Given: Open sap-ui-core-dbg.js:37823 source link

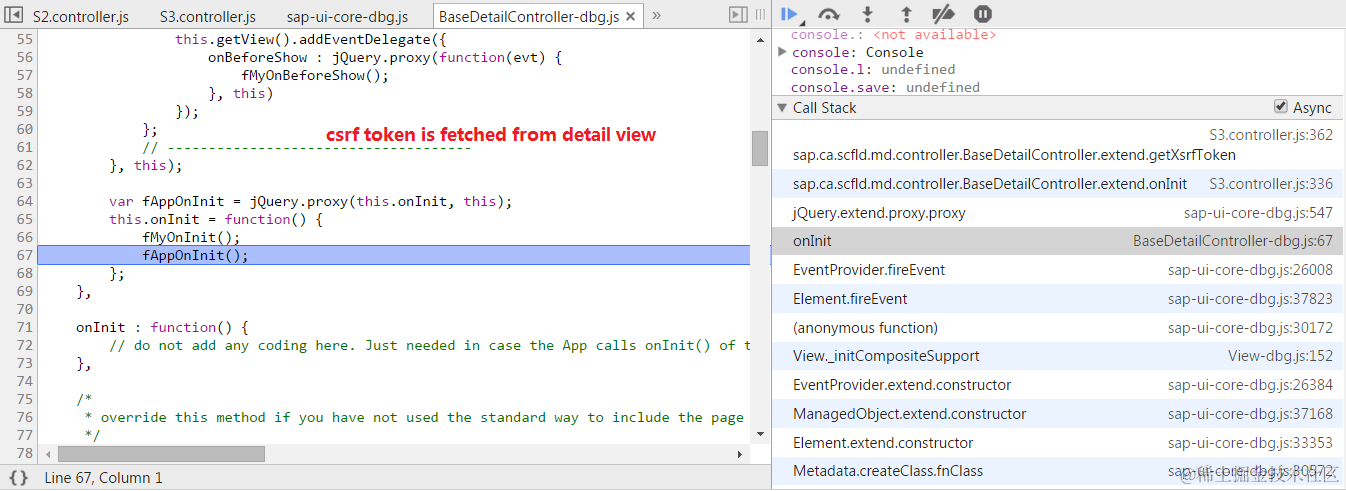Looking at the screenshot, I should (1250, 299).
